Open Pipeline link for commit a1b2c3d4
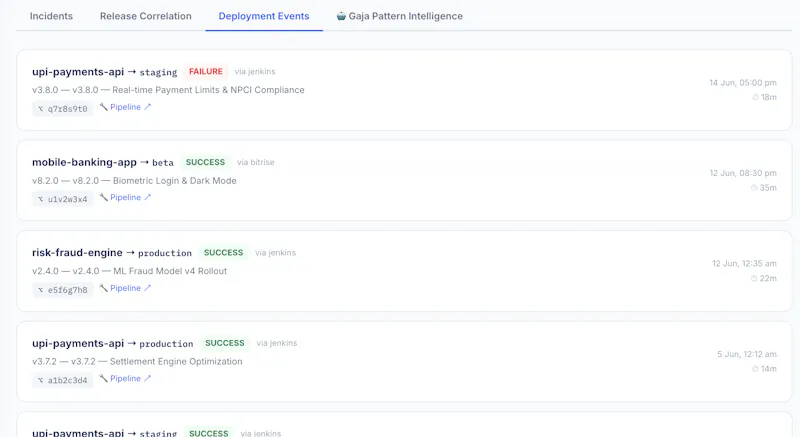Image resolution: width=800 pixels, height=437 pixels. coord(126,378)
